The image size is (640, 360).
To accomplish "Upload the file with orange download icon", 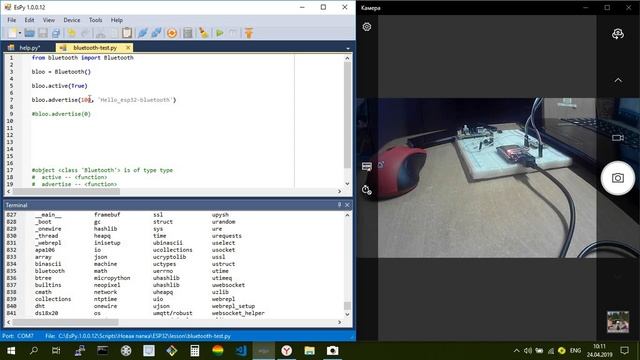I will tap(249, 33).
